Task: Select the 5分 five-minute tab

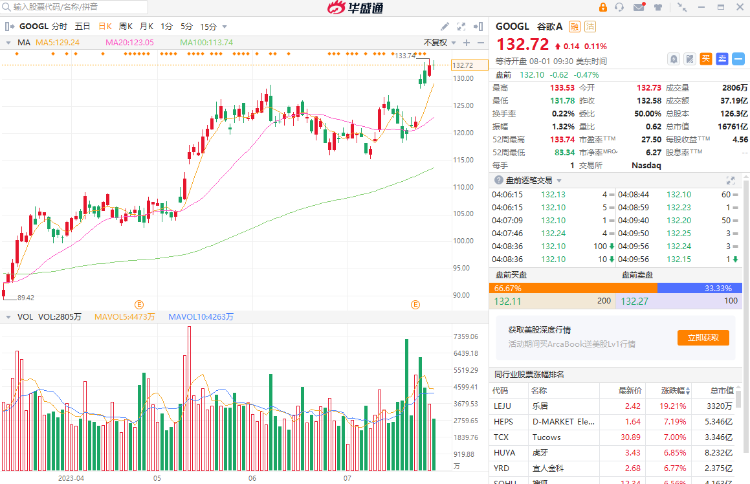Action: tap(187, 26)
